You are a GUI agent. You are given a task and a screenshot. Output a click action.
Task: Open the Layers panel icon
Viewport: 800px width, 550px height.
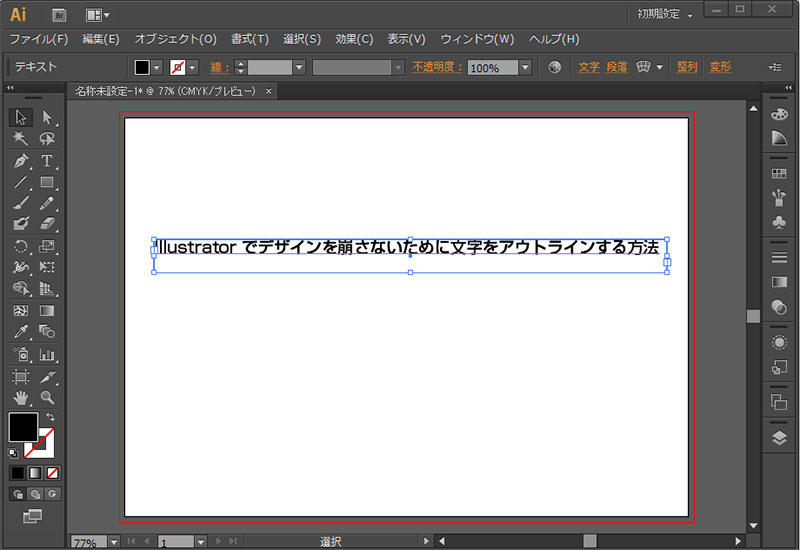(779, 437)
